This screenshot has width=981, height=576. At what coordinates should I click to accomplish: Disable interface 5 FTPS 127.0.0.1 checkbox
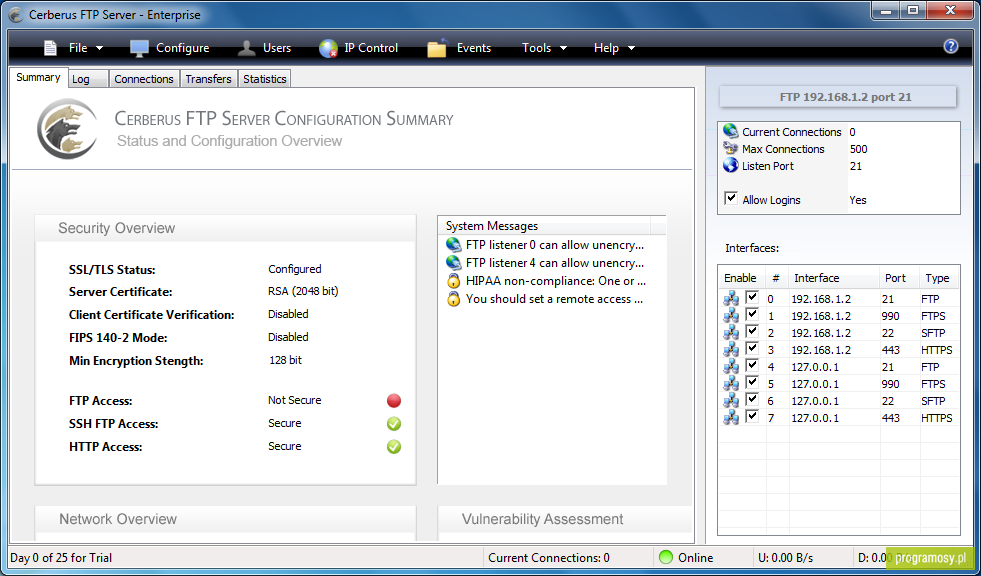(752, 382)
